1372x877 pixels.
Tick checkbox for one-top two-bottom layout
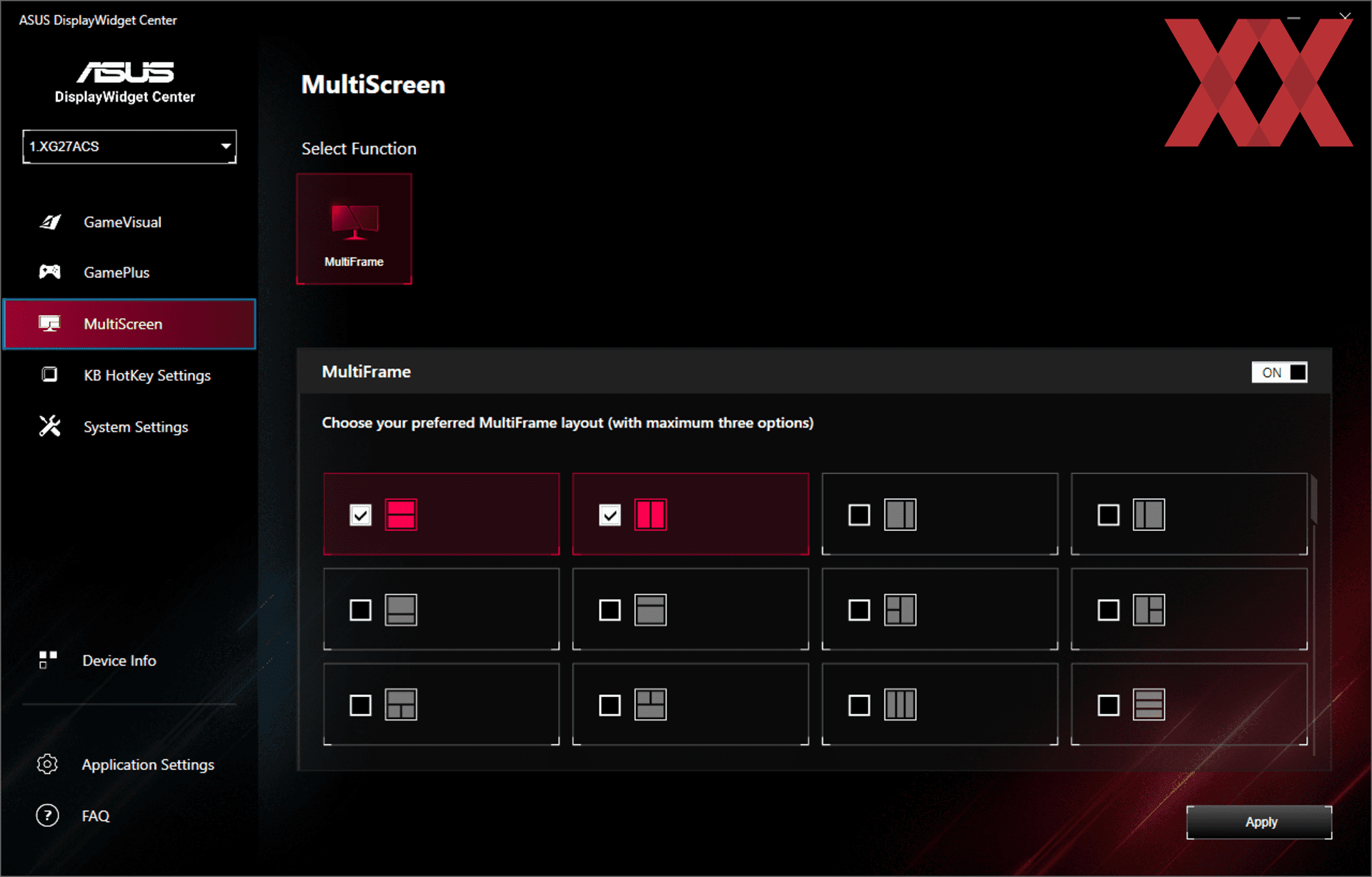pos(361,705)
